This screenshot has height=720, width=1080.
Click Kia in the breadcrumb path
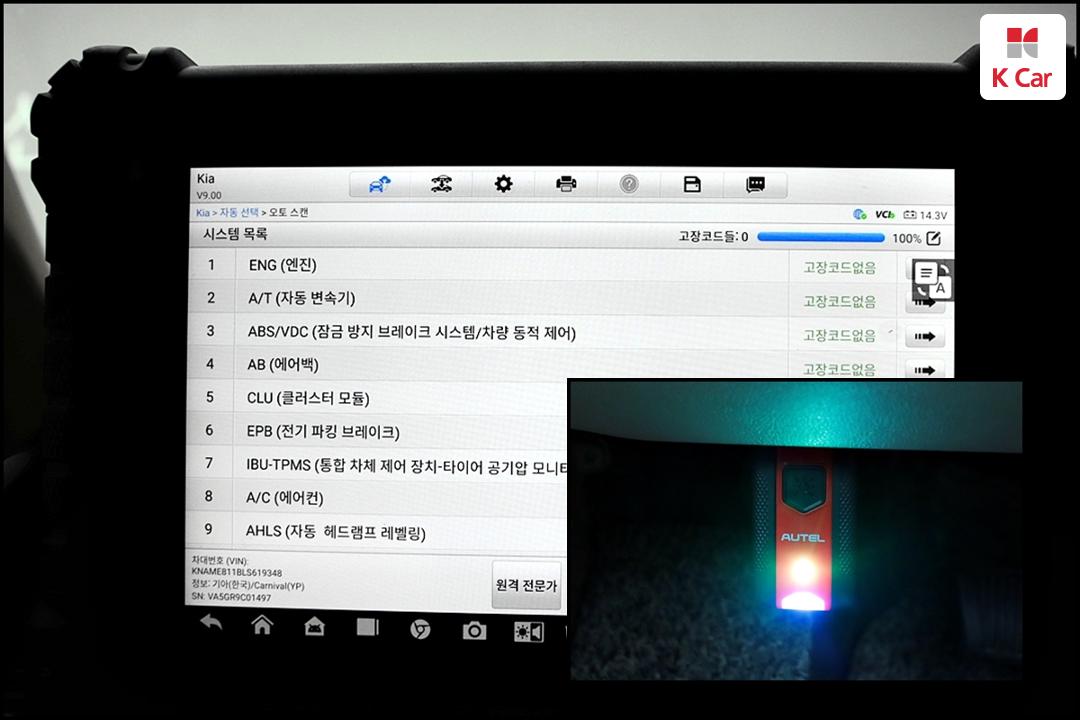pyautogui.click(x=203, y=212)
